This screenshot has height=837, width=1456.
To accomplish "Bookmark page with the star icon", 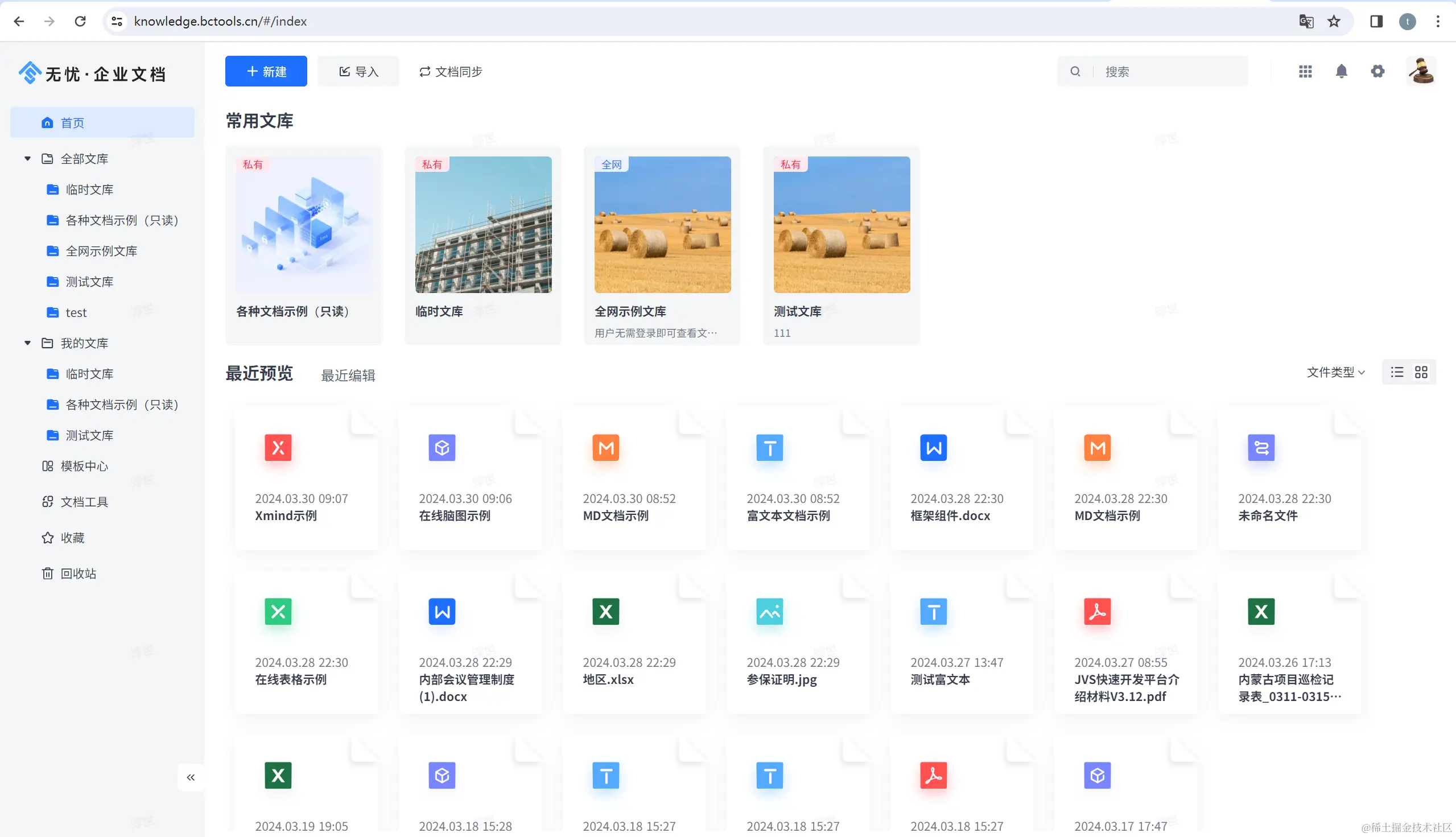I will [x=1334, y=21].
